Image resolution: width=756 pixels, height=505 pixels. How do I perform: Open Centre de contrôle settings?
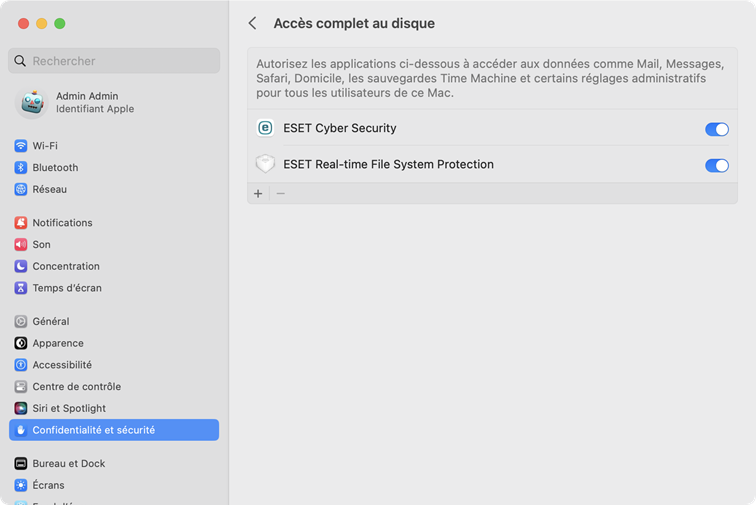(x=76, y=387)
